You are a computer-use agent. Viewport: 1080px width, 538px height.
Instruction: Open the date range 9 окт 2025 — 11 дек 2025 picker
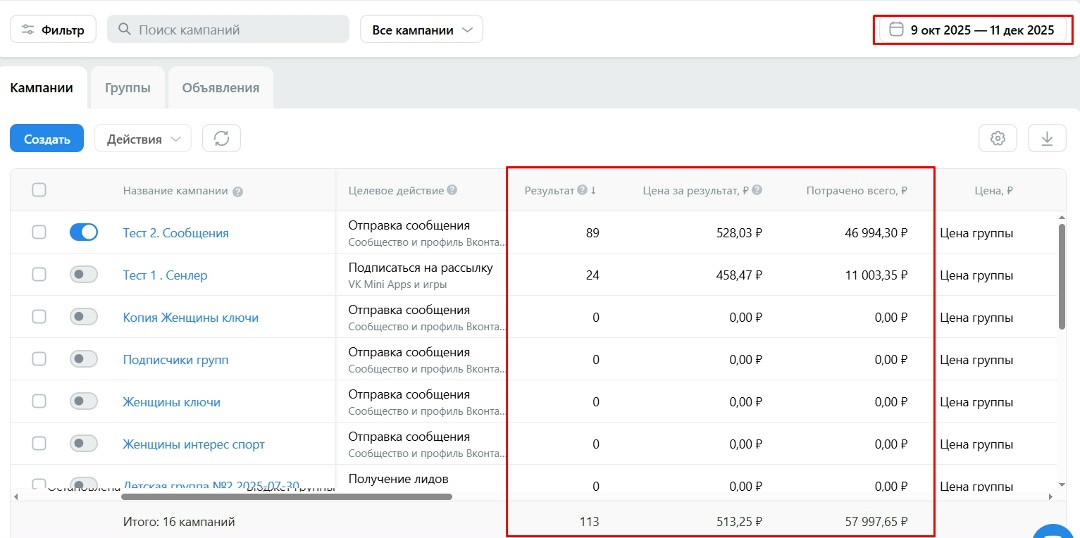point(973,30)
